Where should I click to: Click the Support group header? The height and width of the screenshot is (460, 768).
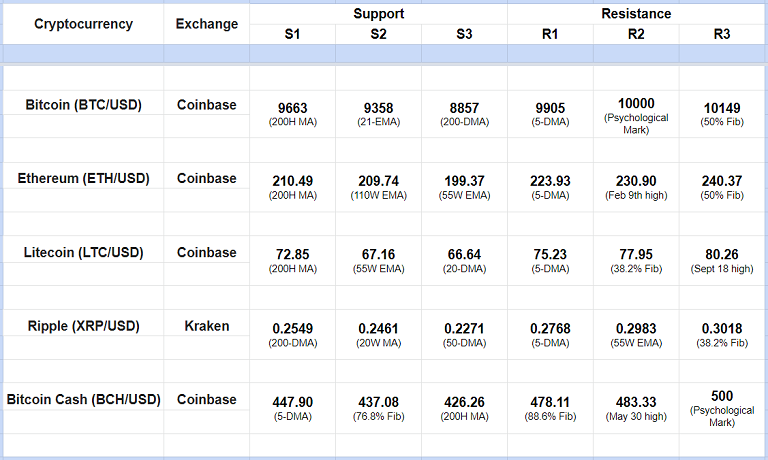(x=378, y=14)
